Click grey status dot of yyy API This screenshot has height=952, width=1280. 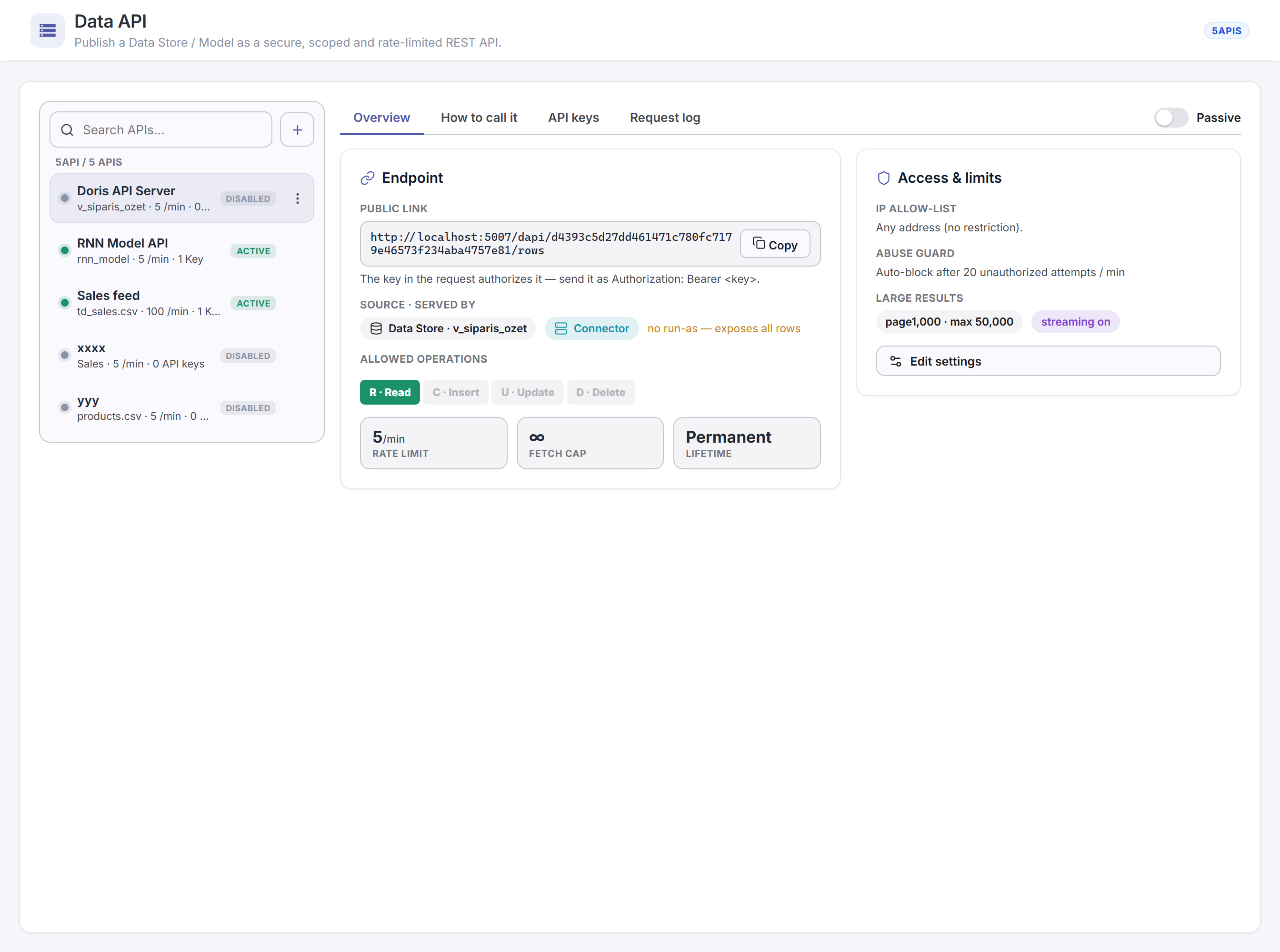pyautogui.click(x=65, y=408)
